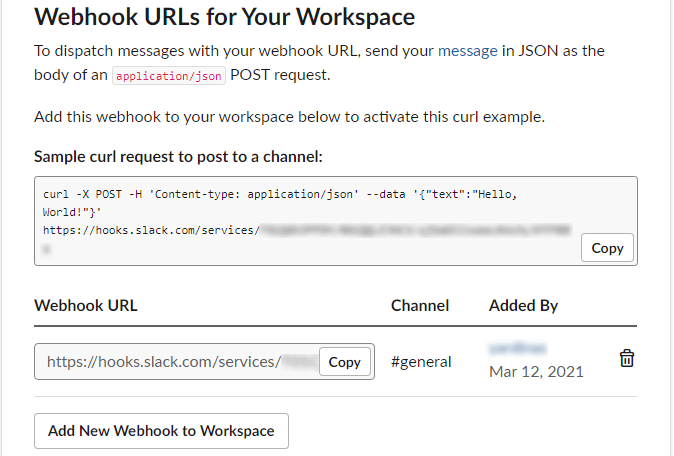Click the hooks.slack.com URL in the curl sample
Screen dimensions: 674x456
[150, 230]
